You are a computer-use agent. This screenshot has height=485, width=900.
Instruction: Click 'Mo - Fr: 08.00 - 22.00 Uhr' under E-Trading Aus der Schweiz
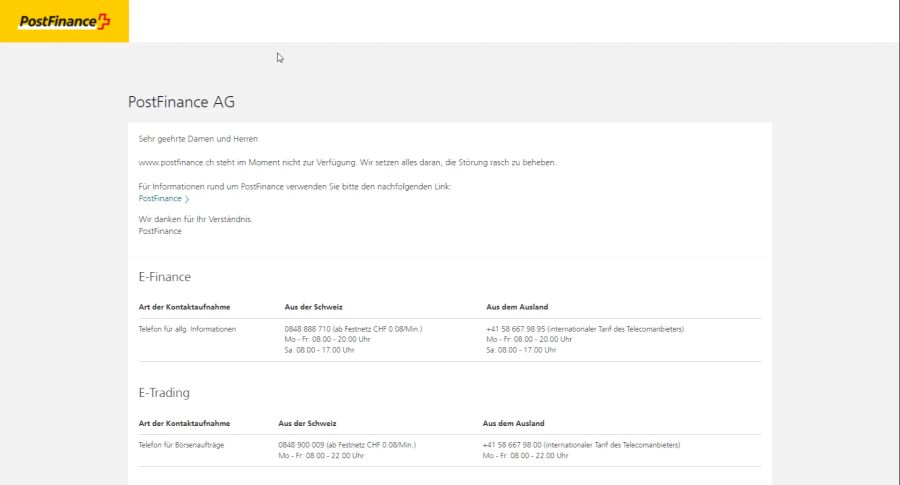pos(321,456)
